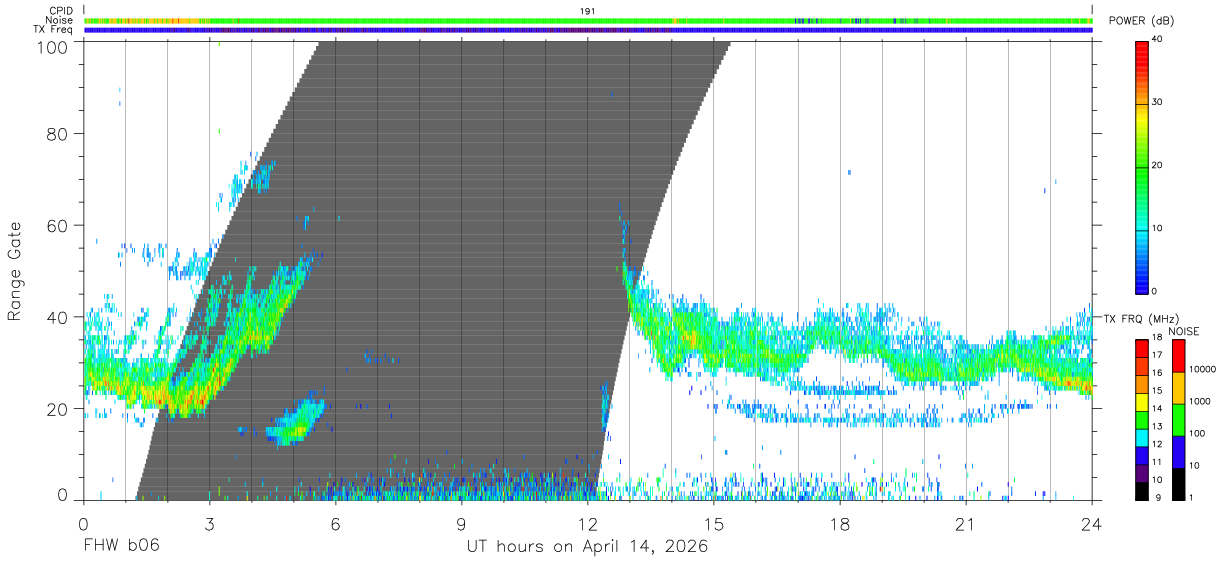
Task: Click the blue TX frequency strip above the plot
Action: coord(588,30)
